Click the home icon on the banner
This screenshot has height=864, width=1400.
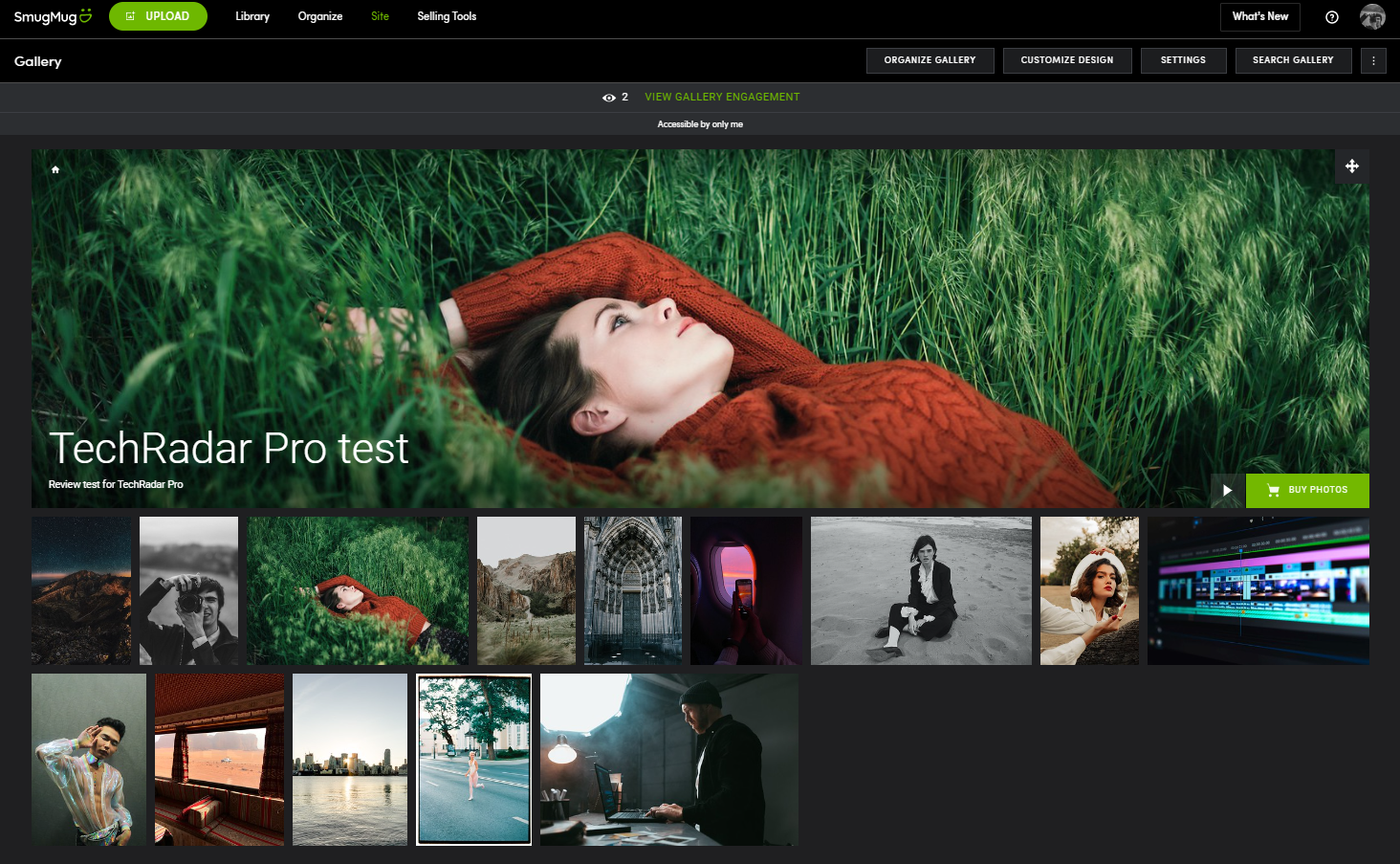tap(55, 168)
